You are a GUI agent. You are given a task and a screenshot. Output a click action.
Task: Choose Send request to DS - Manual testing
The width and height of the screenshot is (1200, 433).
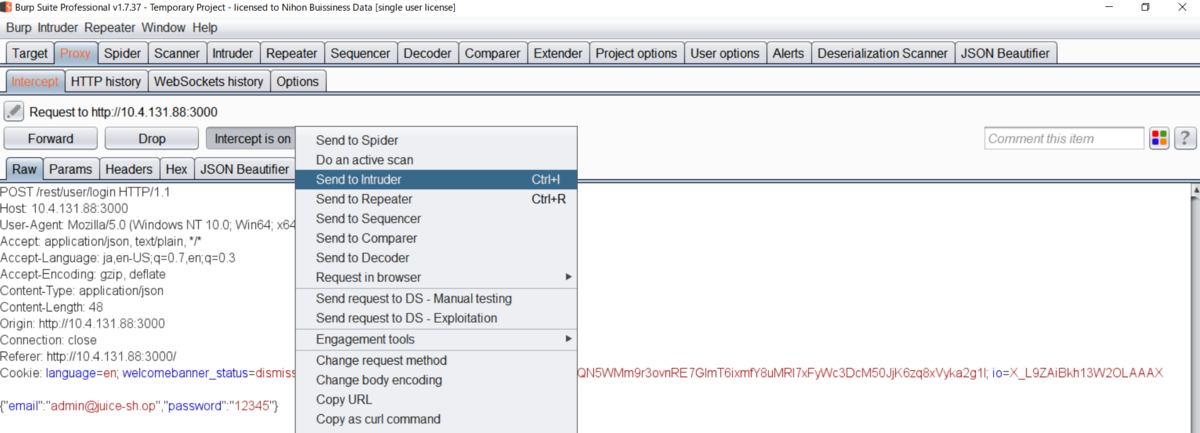(x=436, y=298)
